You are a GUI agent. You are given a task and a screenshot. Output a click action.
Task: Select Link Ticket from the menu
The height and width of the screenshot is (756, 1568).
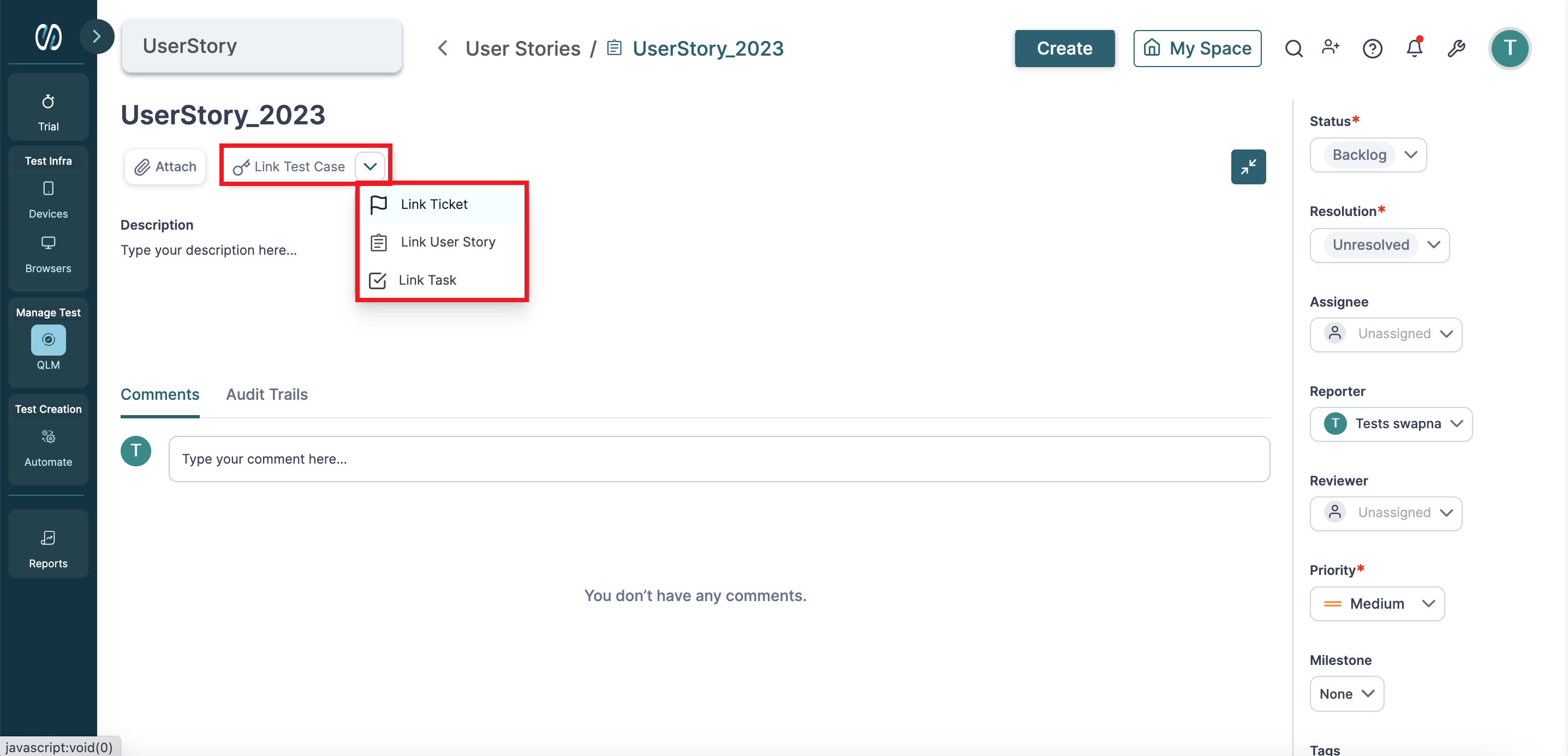[x=442, y=205]
